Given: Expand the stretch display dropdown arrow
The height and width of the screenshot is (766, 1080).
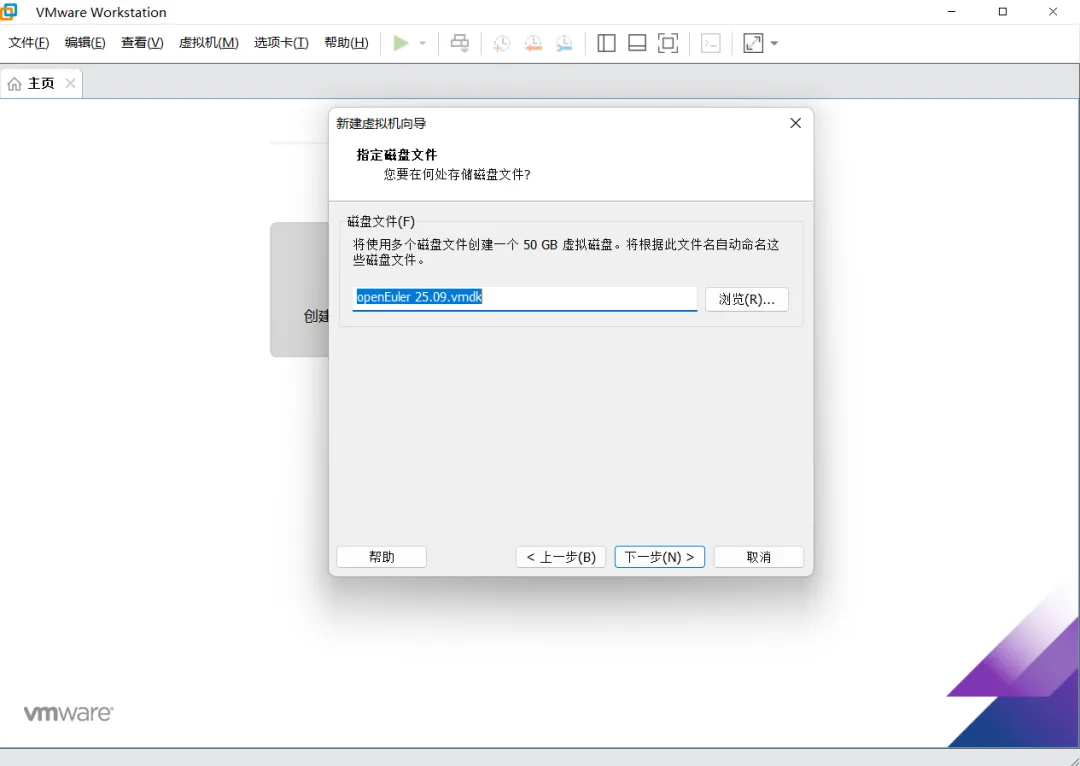Looking at the screenshot, I should pos(774,43).
